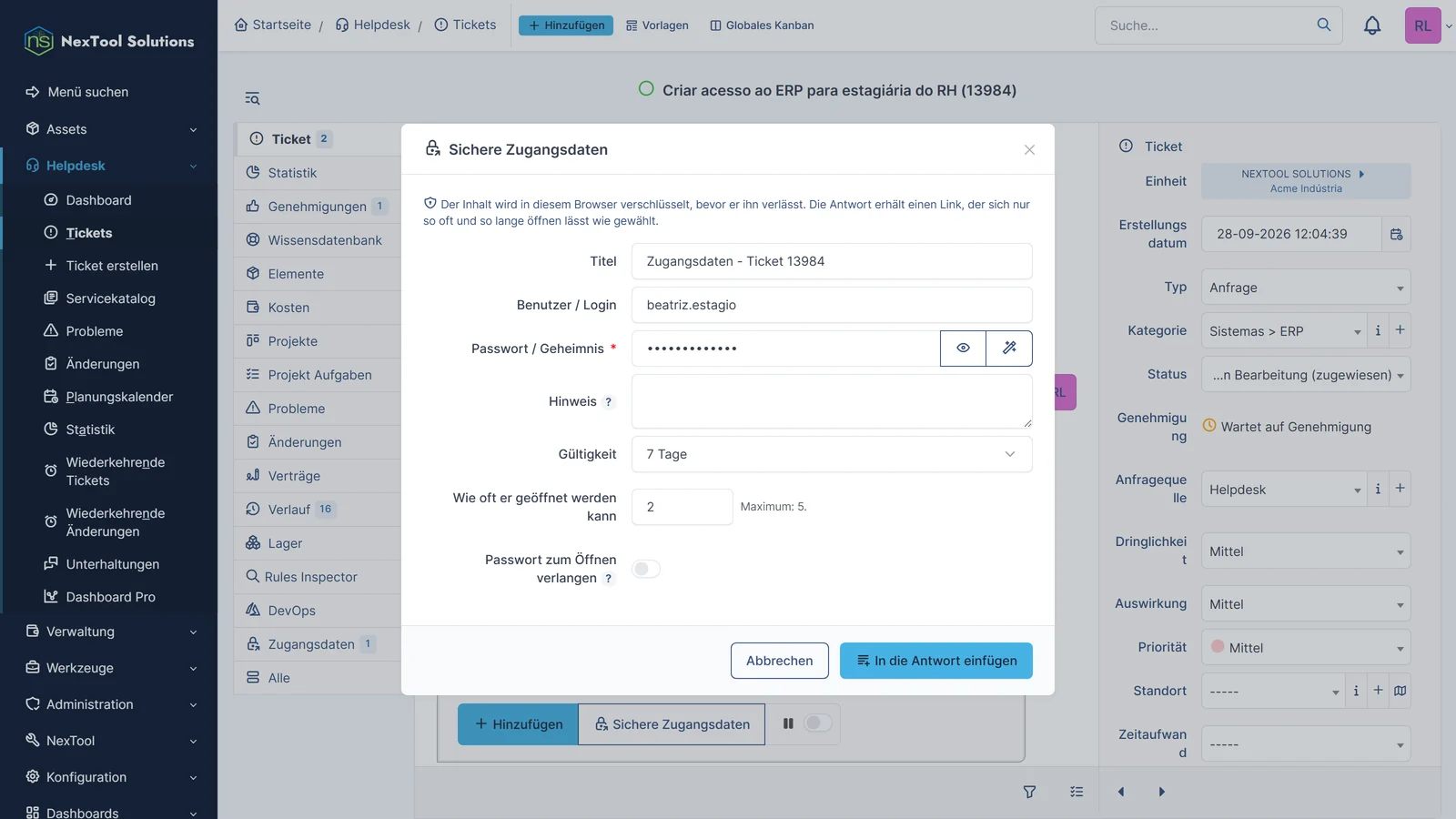Open the Genehmigungen tab

click(x=317, y=207)
